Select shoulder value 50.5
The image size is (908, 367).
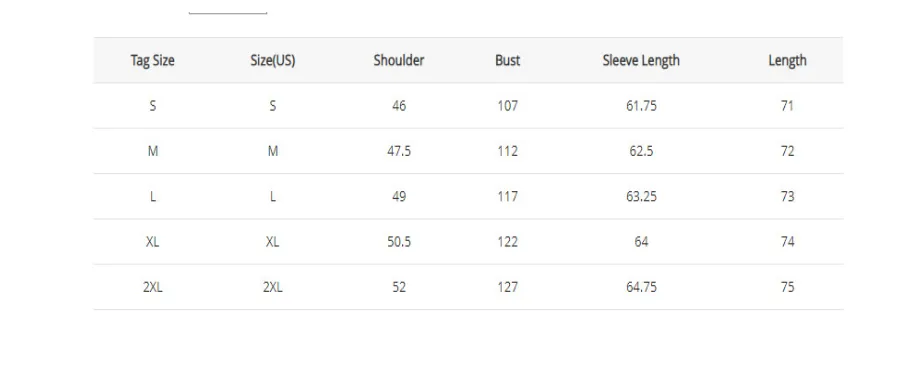click(399, 241)
